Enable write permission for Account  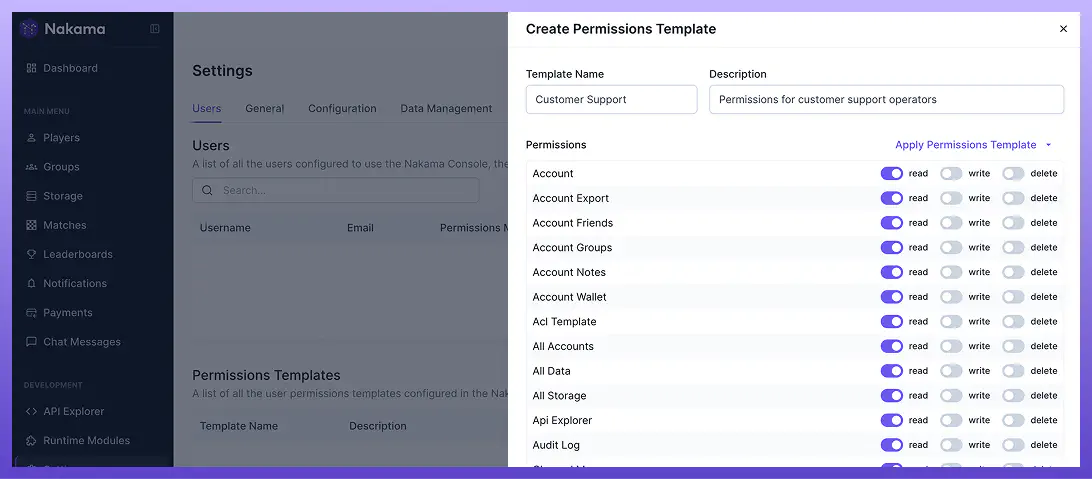[x=951, y=173]
